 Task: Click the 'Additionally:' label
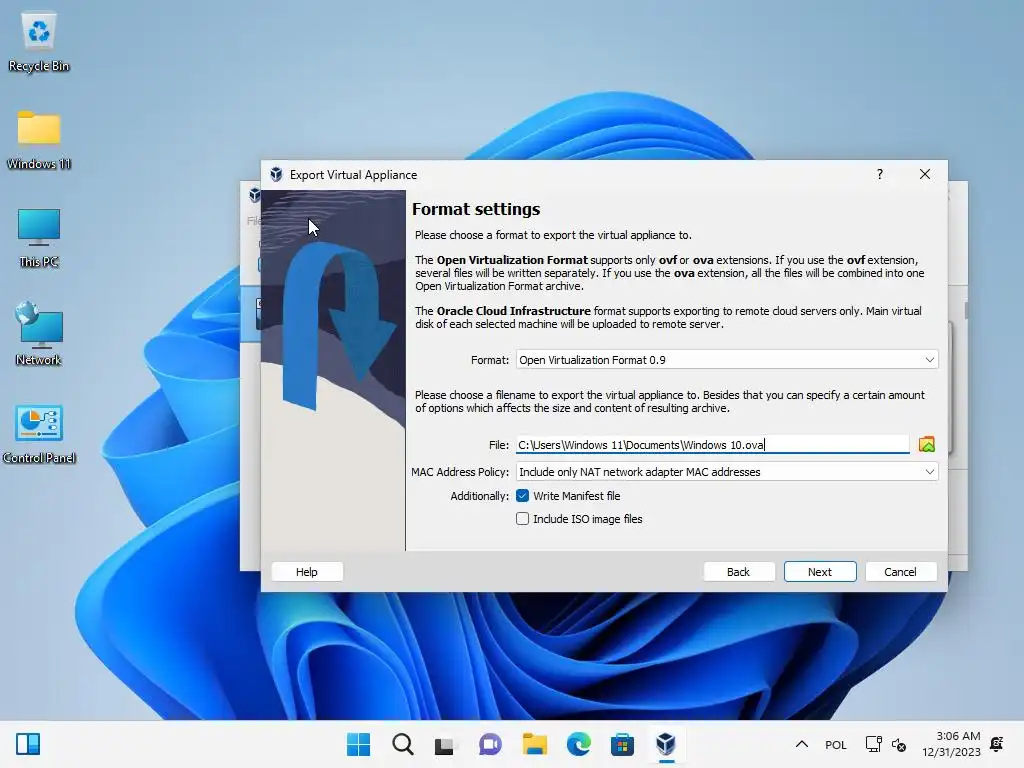click(x=479, y=496)
